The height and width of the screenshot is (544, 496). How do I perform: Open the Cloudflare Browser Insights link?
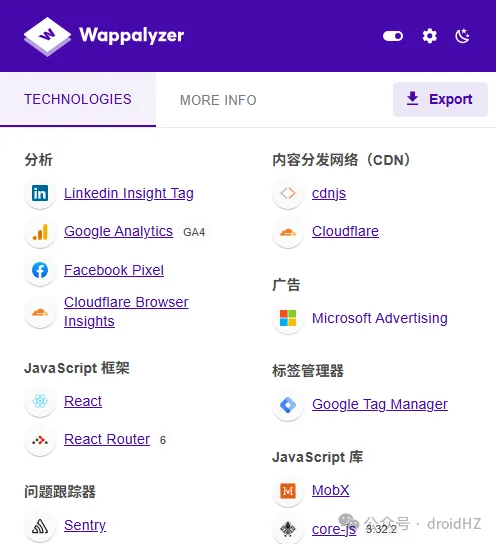[126, 312]
